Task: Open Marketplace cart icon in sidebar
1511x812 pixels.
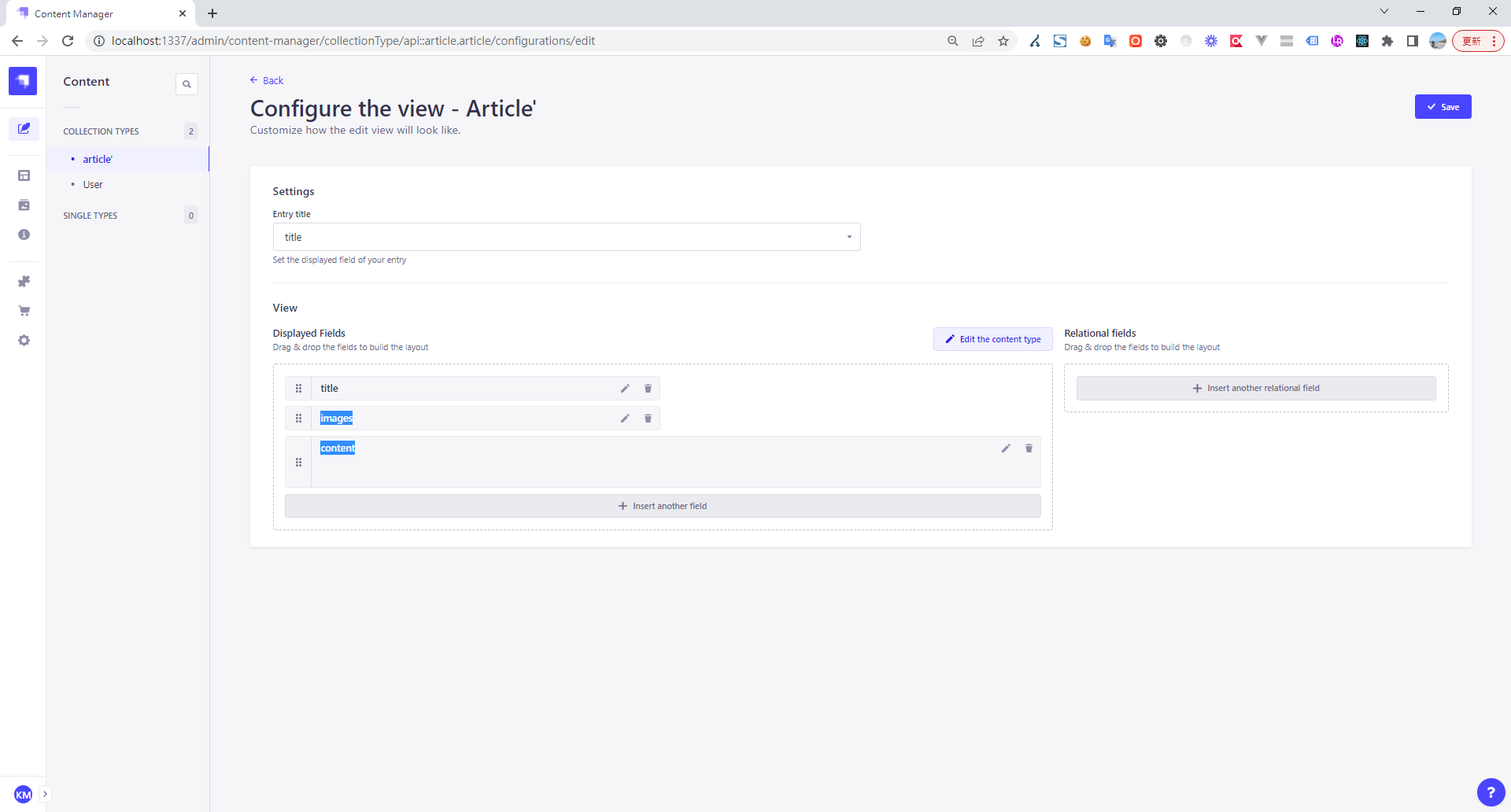Action: point(24,311)
